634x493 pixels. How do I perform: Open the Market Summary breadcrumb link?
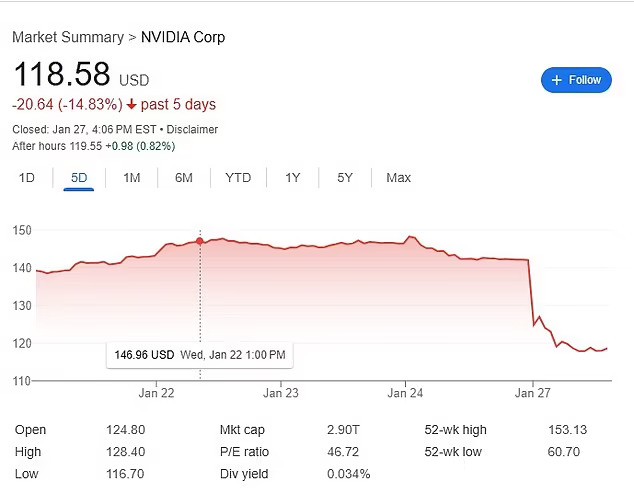68,37
